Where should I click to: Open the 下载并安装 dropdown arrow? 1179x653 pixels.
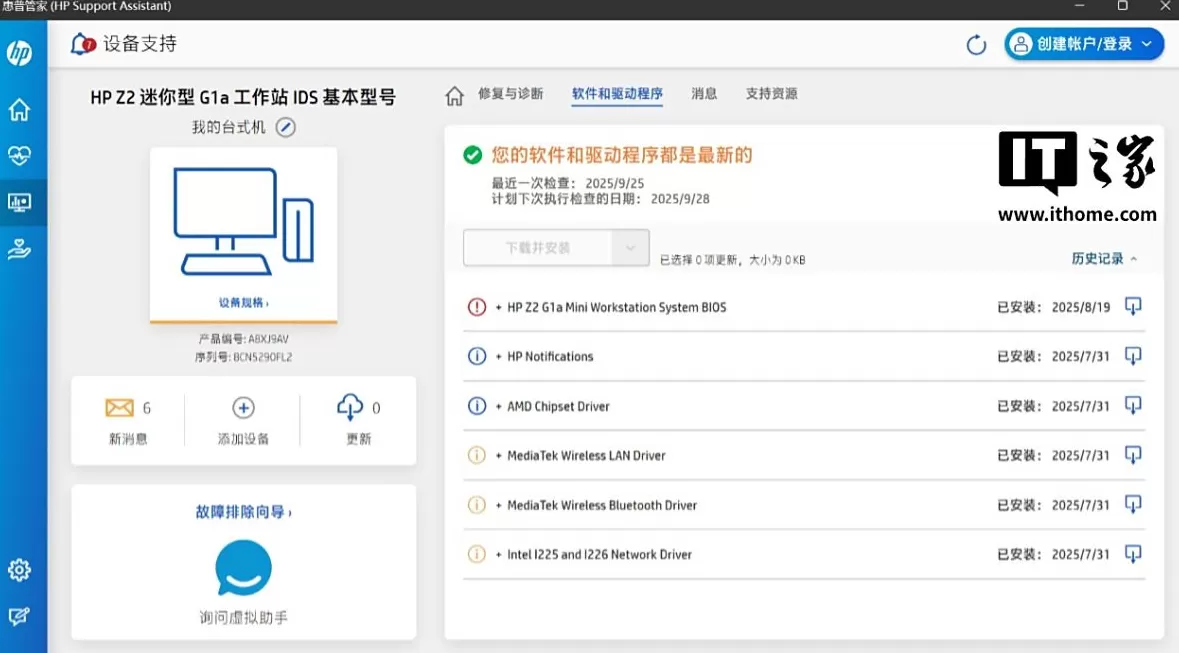pos(630,248)
